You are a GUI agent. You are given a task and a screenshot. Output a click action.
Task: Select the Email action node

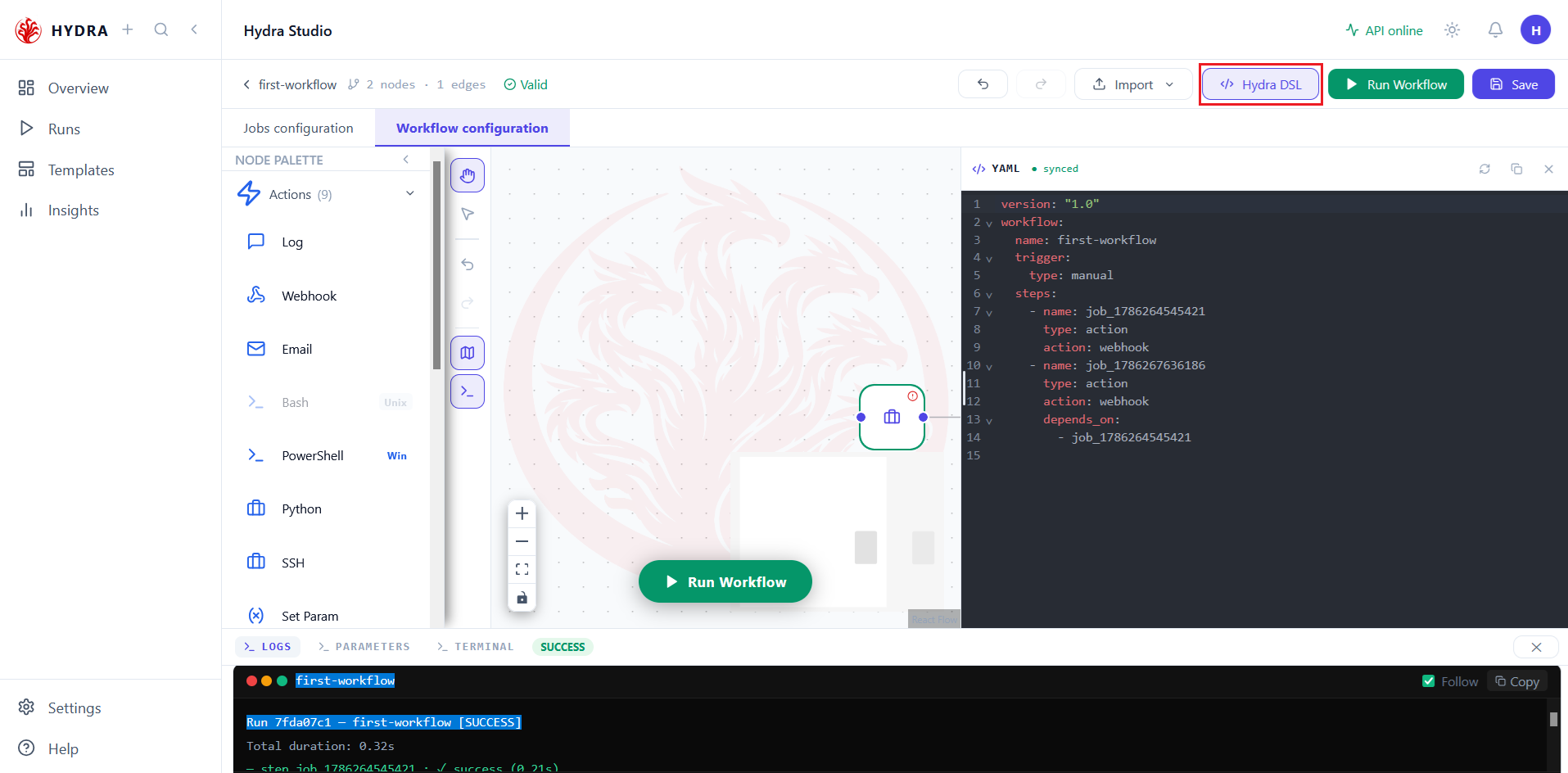pos(328,349)
